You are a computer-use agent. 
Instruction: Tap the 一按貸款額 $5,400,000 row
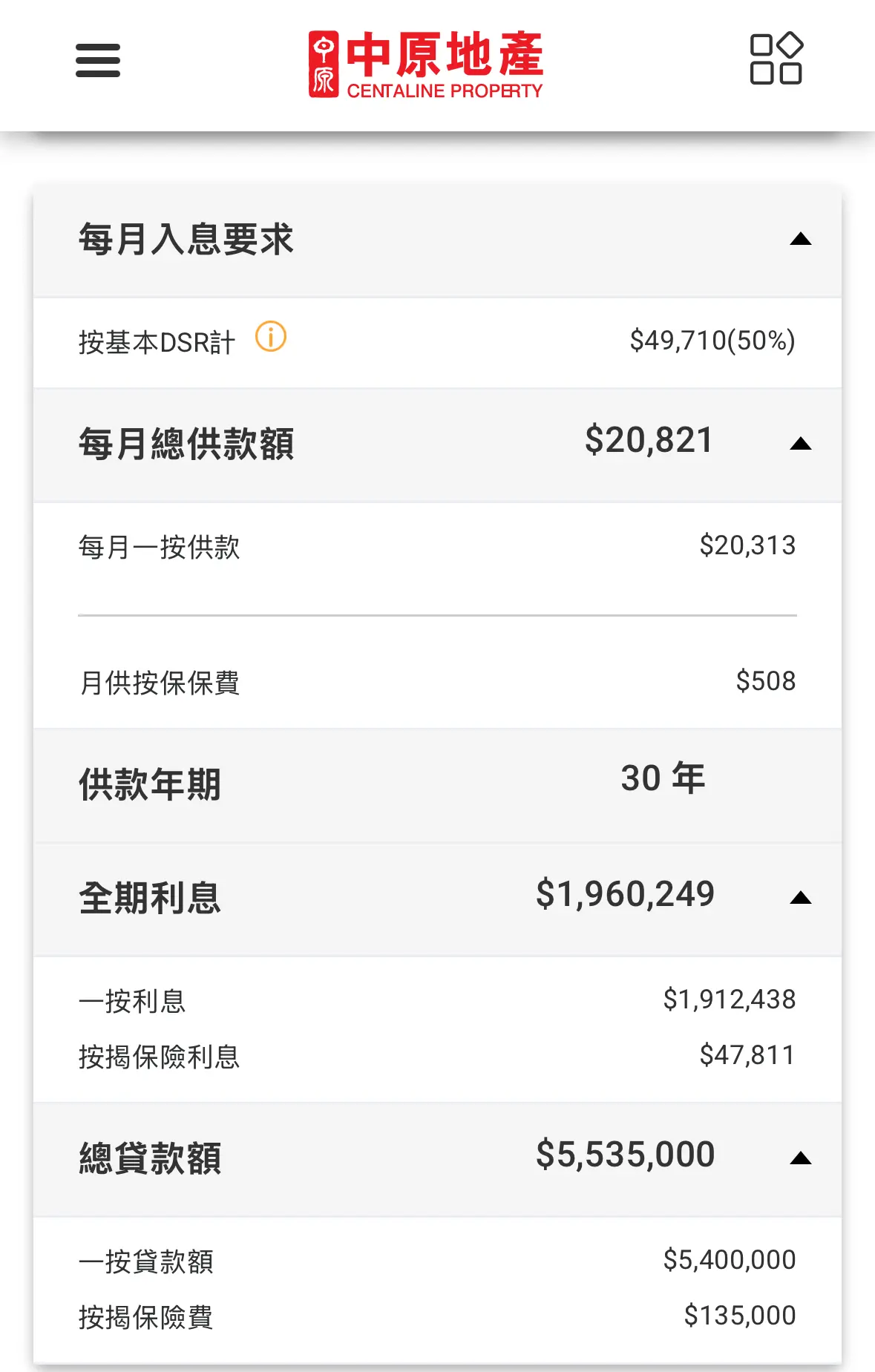[437, 1261]
